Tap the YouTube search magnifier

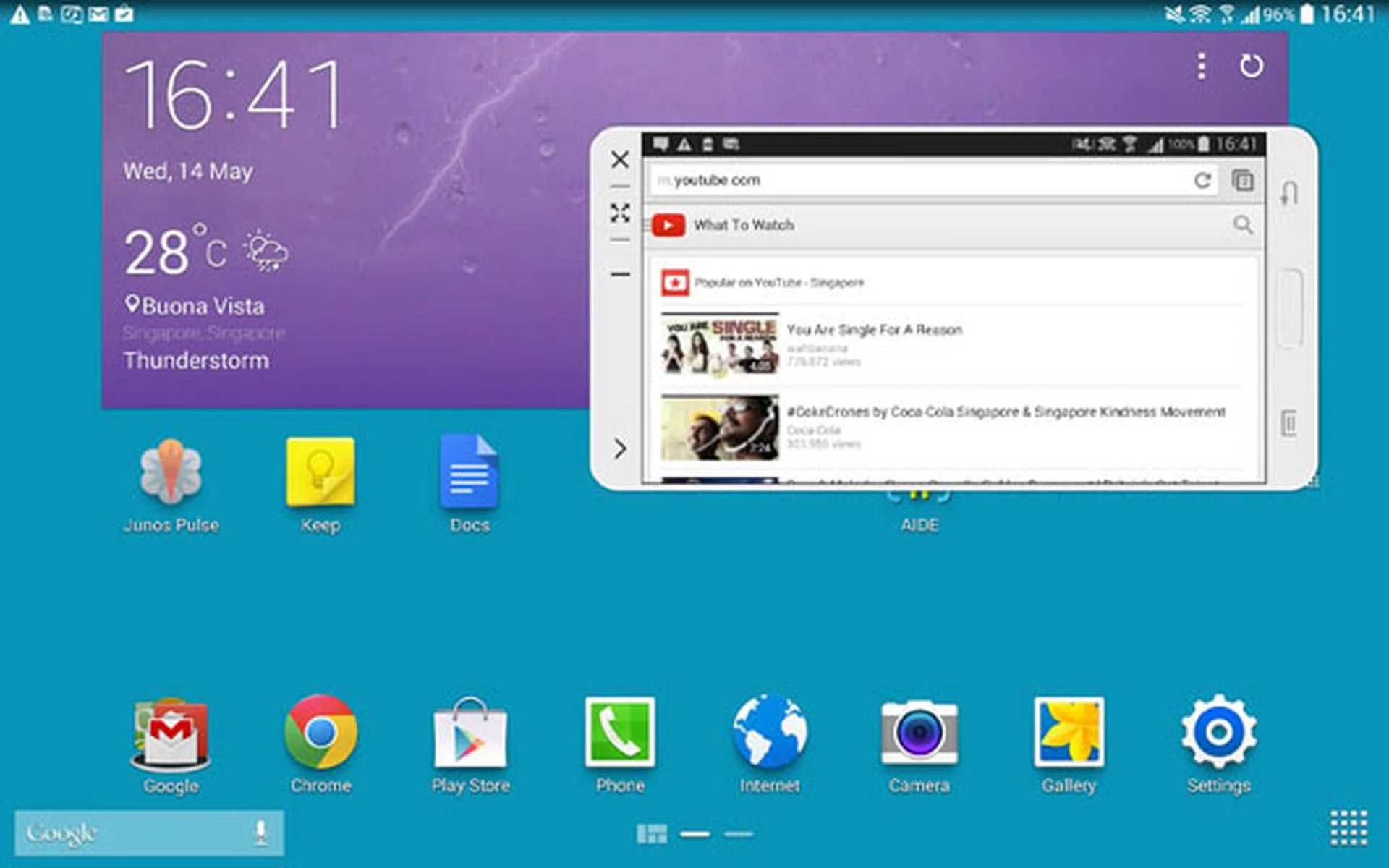click(1244, 225)
